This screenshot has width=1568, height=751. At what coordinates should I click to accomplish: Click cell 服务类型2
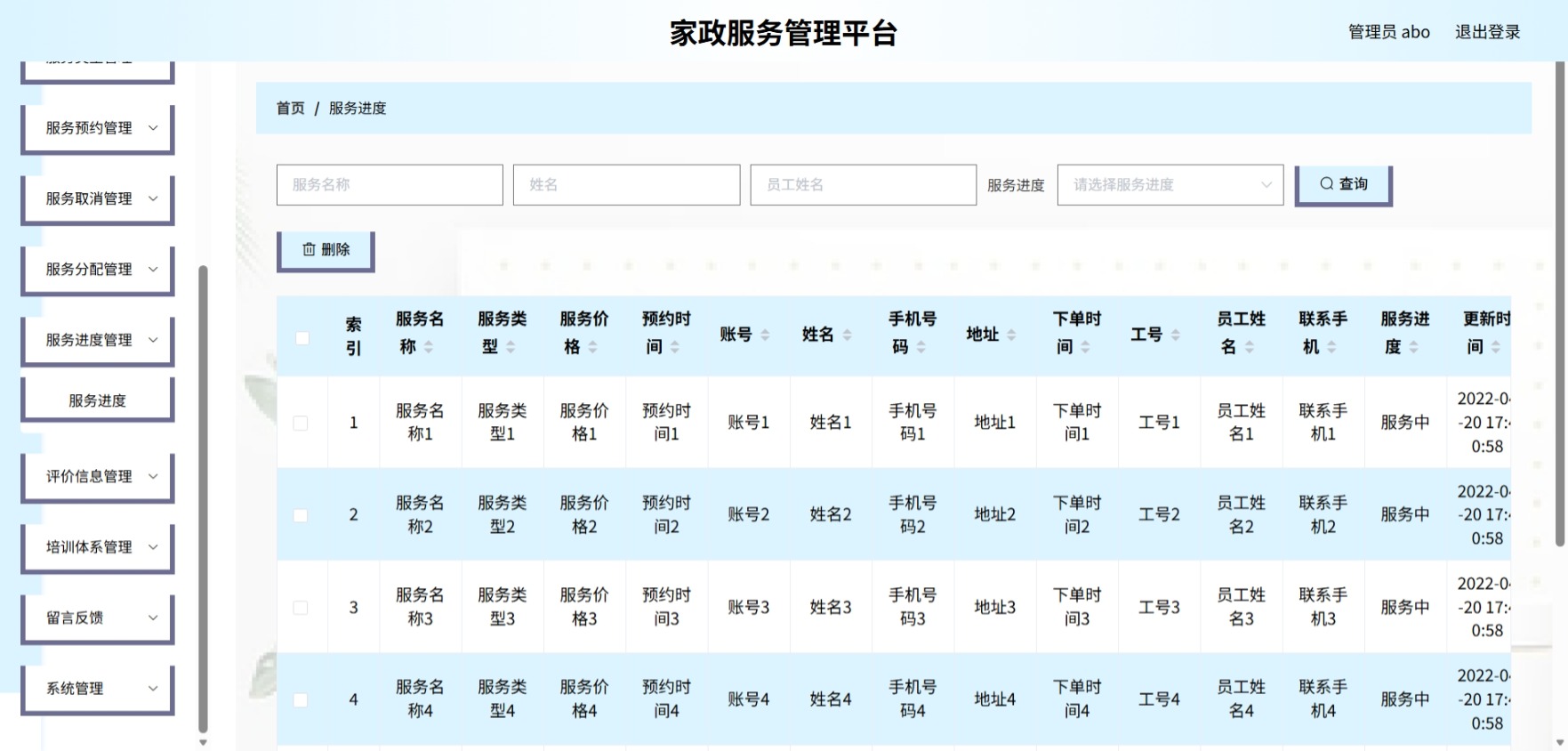tap(502, 515)
